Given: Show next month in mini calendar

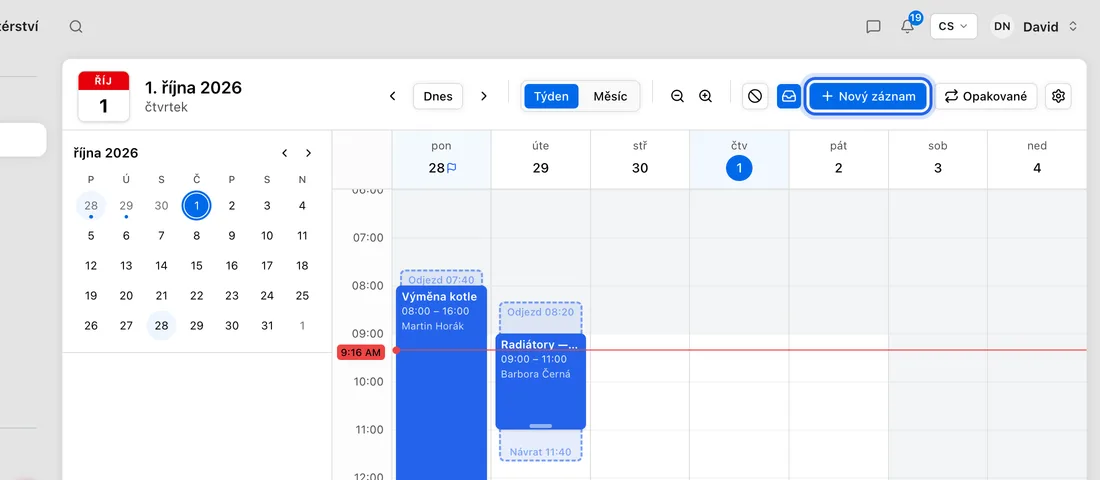Looking at the screenshot, I should [x=308, y=153].
